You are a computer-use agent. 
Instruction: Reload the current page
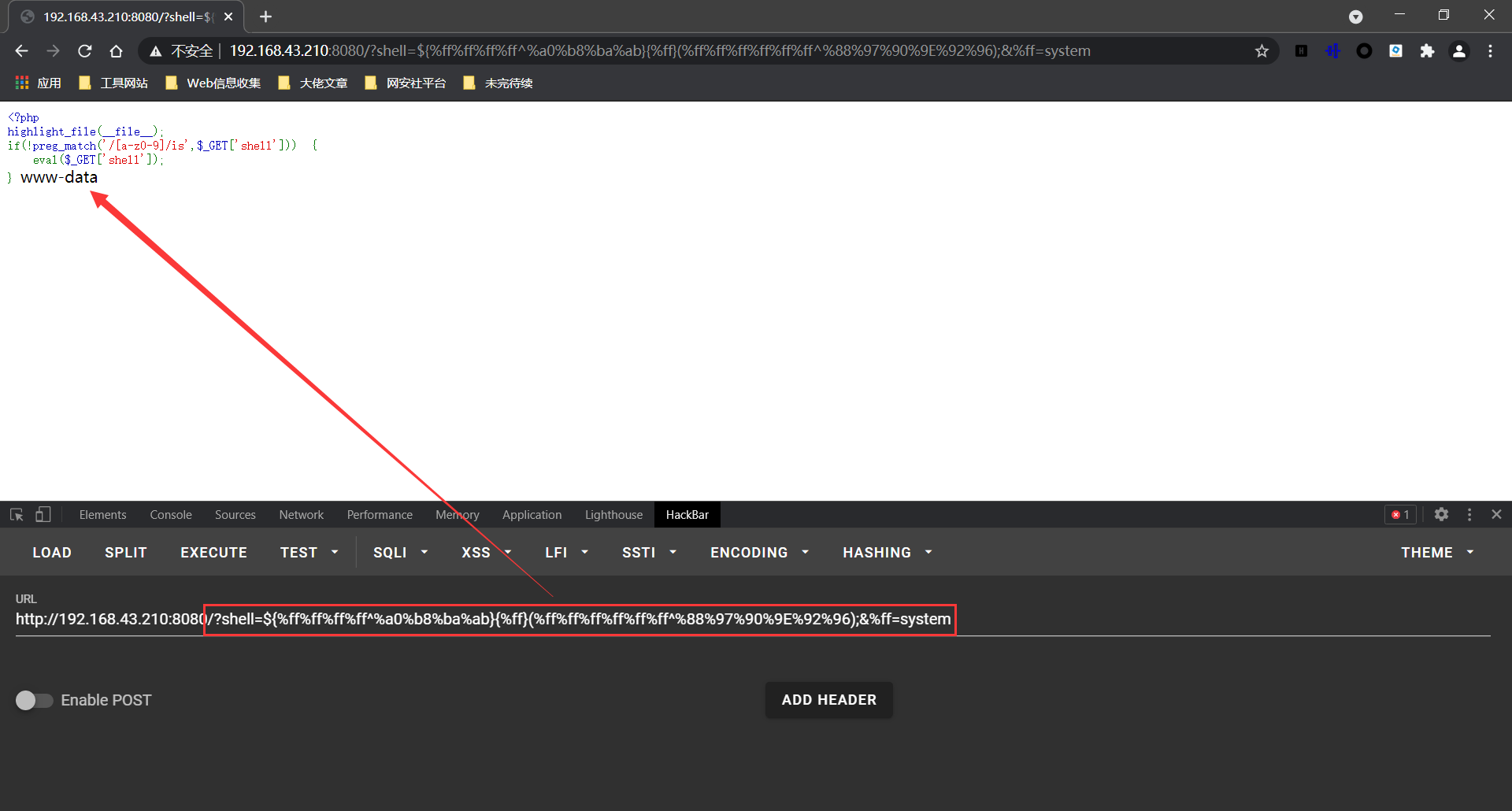click(x=84, y=51)
